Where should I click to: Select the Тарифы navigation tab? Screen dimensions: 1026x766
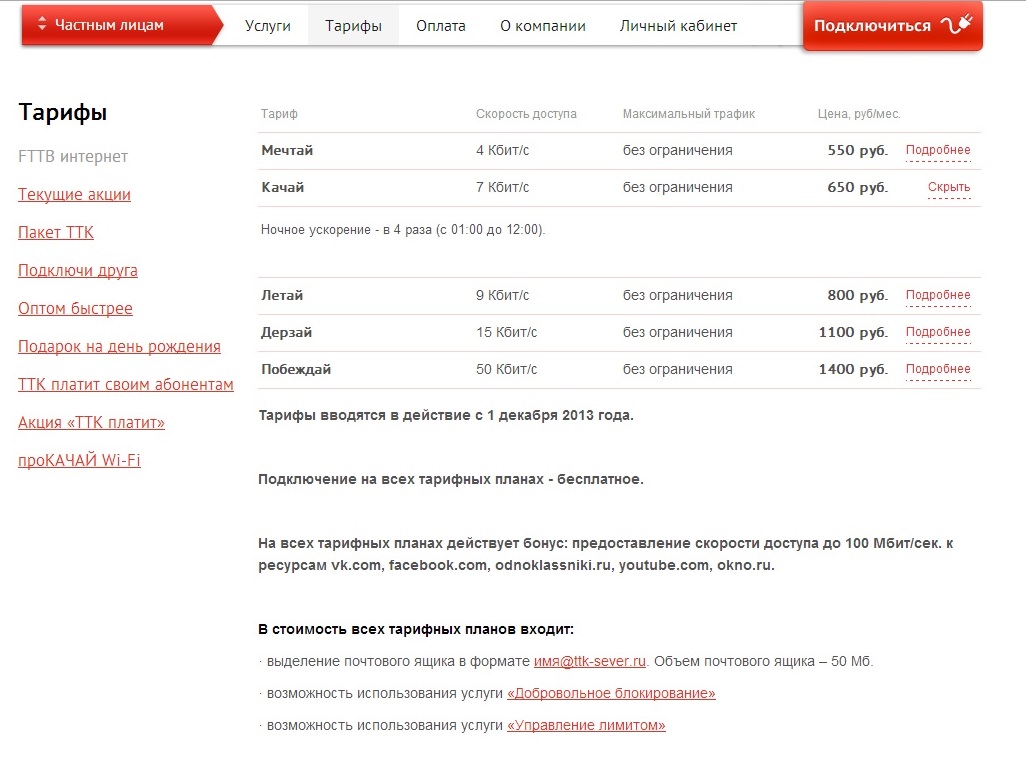click(353, 26)
